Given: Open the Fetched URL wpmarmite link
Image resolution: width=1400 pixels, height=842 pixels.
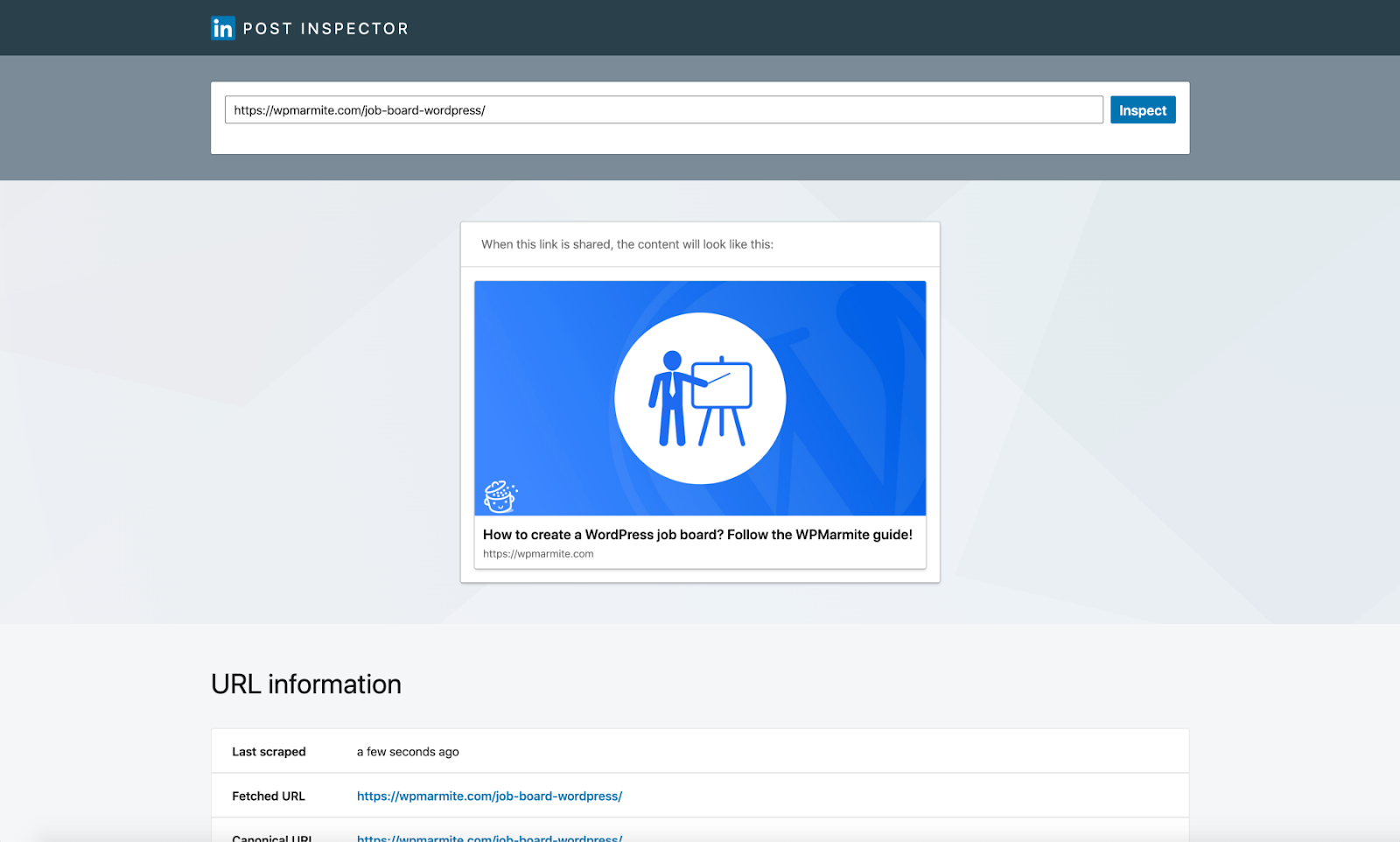Looking at the screenshot, I should click(489, 796).
